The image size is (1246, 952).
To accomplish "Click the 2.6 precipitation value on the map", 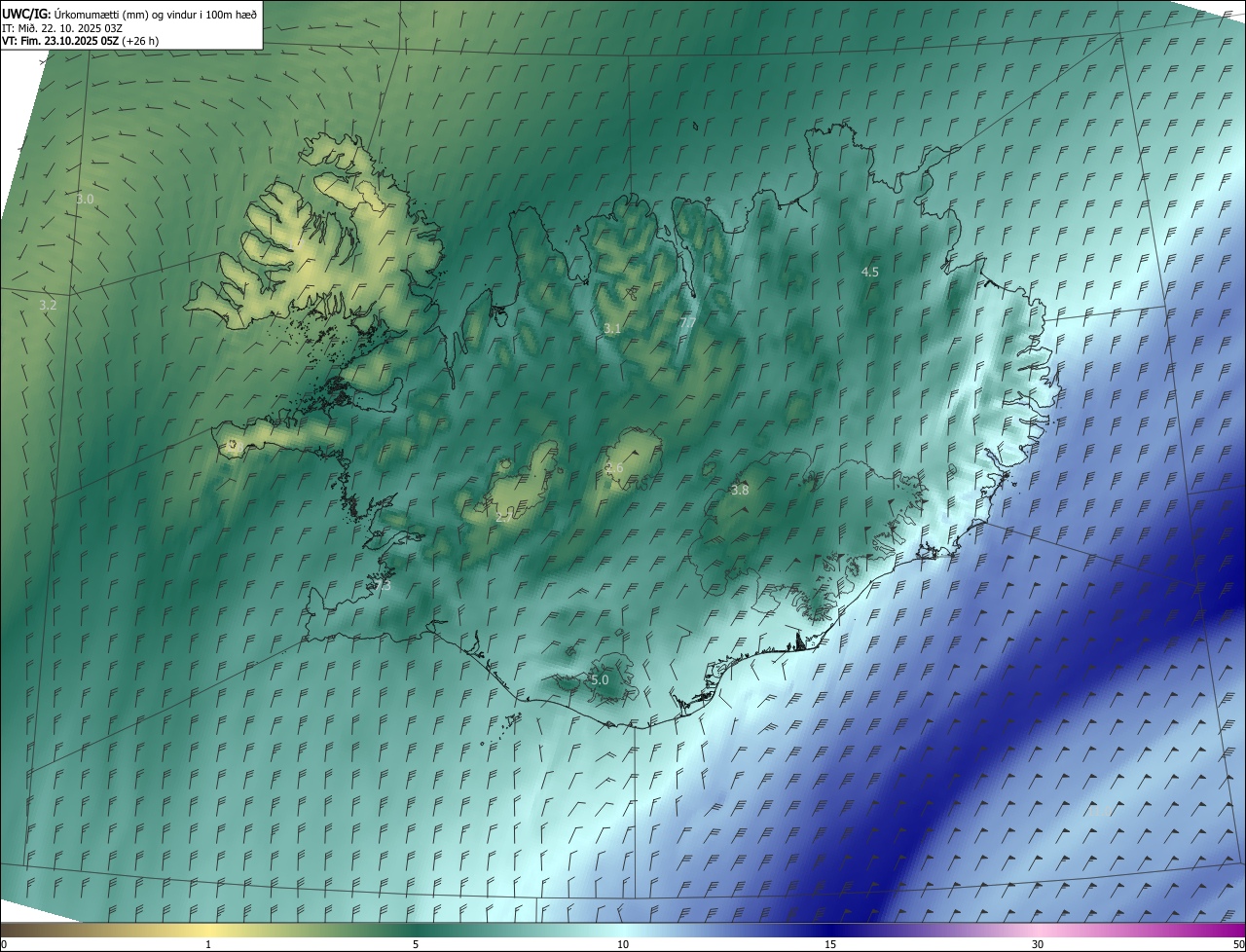I will click(x=614, y=468).
